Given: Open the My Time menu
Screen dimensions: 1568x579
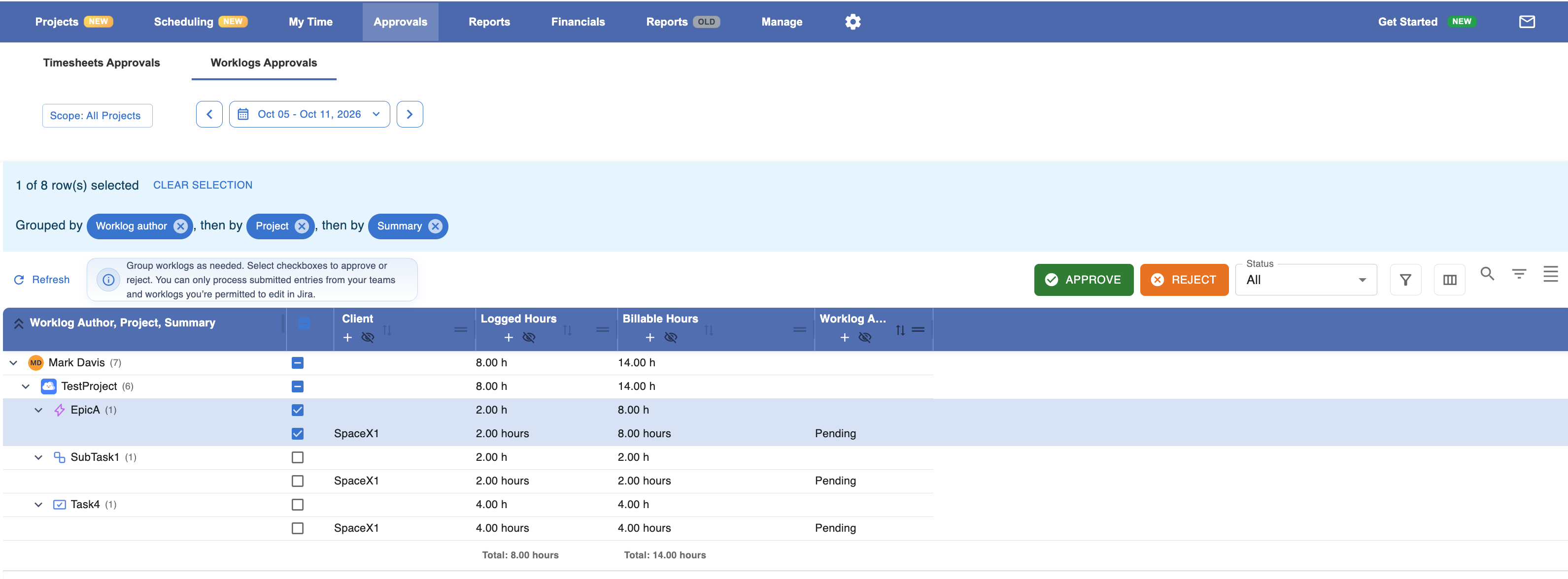Looking at the screenshot, I should pos(310,22).
